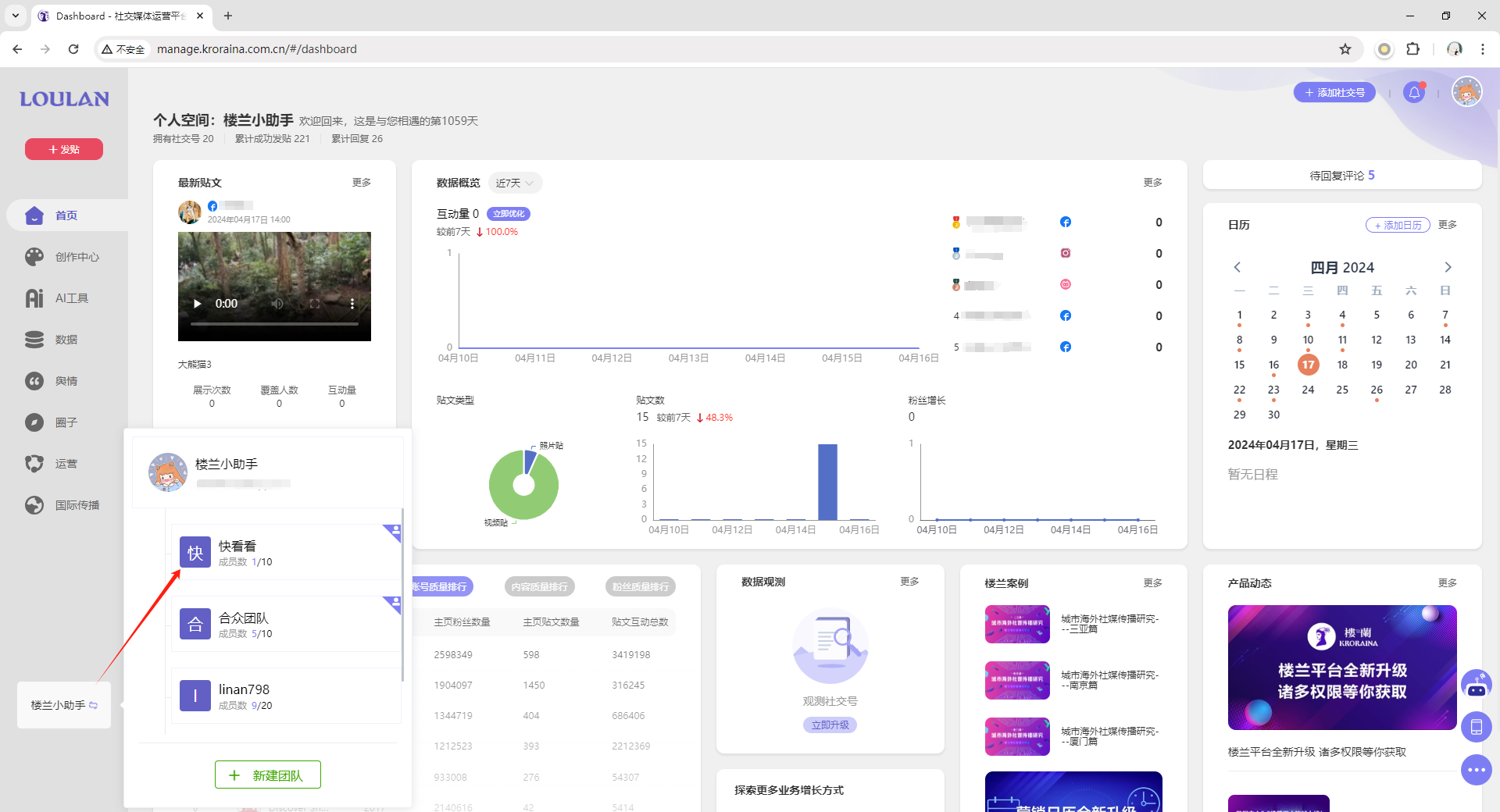Select 内容质量排行 tab

coord(540,586)
